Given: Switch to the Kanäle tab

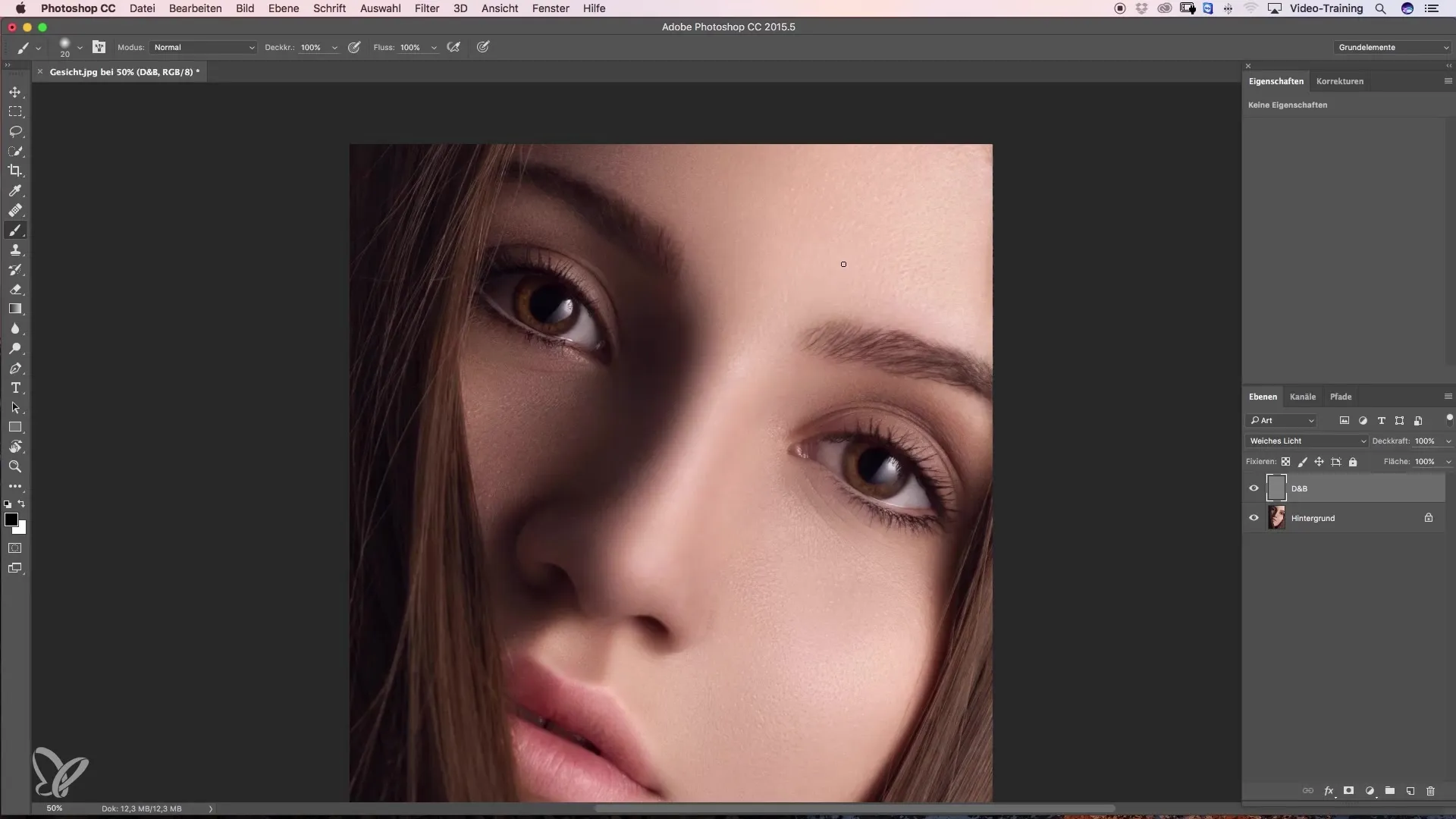Looking at the screenshot, I should [x=1302, y=397].
